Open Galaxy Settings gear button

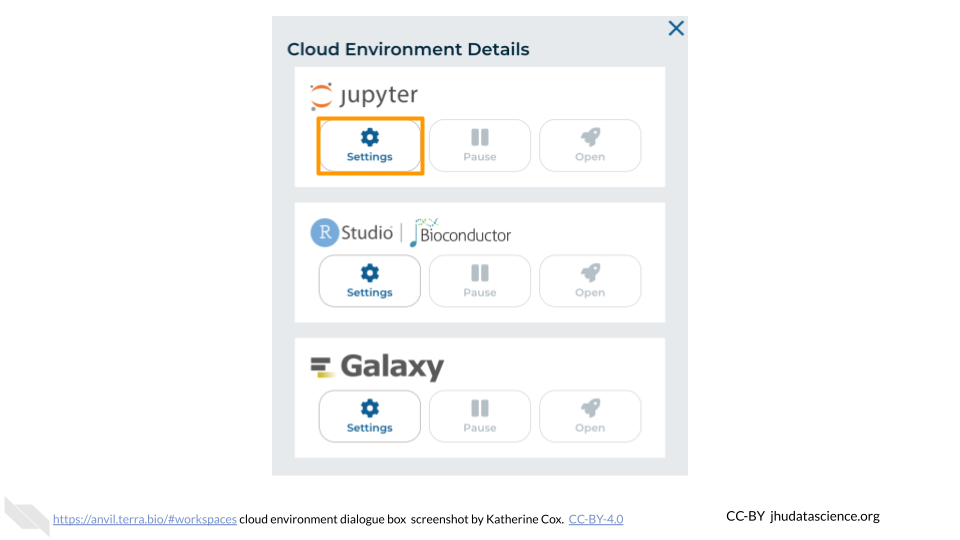click(x=370, y=416)
